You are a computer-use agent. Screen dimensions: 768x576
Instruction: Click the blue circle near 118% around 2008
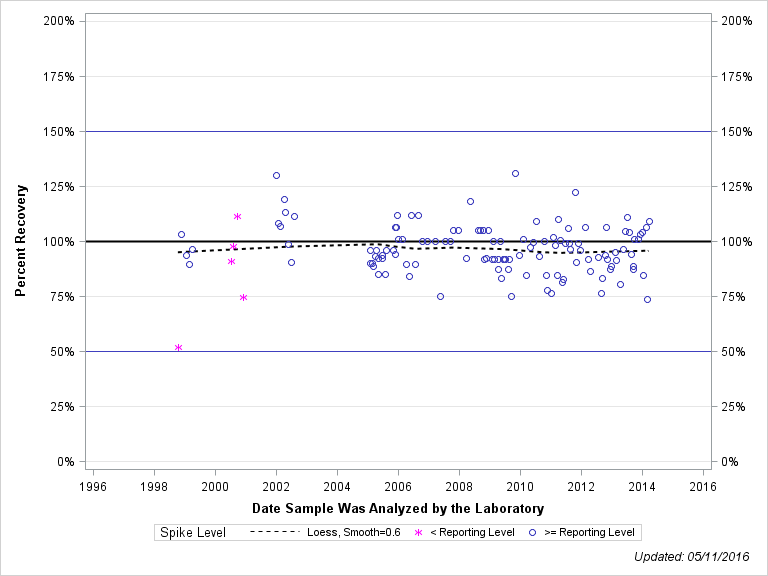[470, 201]
